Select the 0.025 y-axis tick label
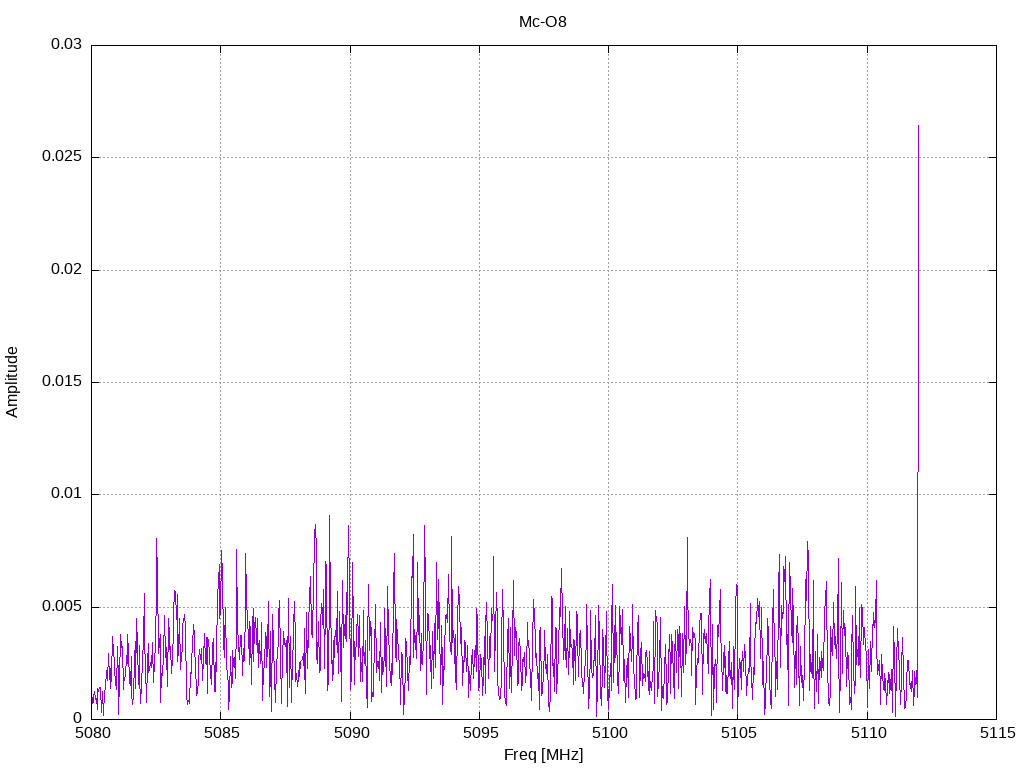Screen dimensions: 1024x768 [x=62, y=158]
